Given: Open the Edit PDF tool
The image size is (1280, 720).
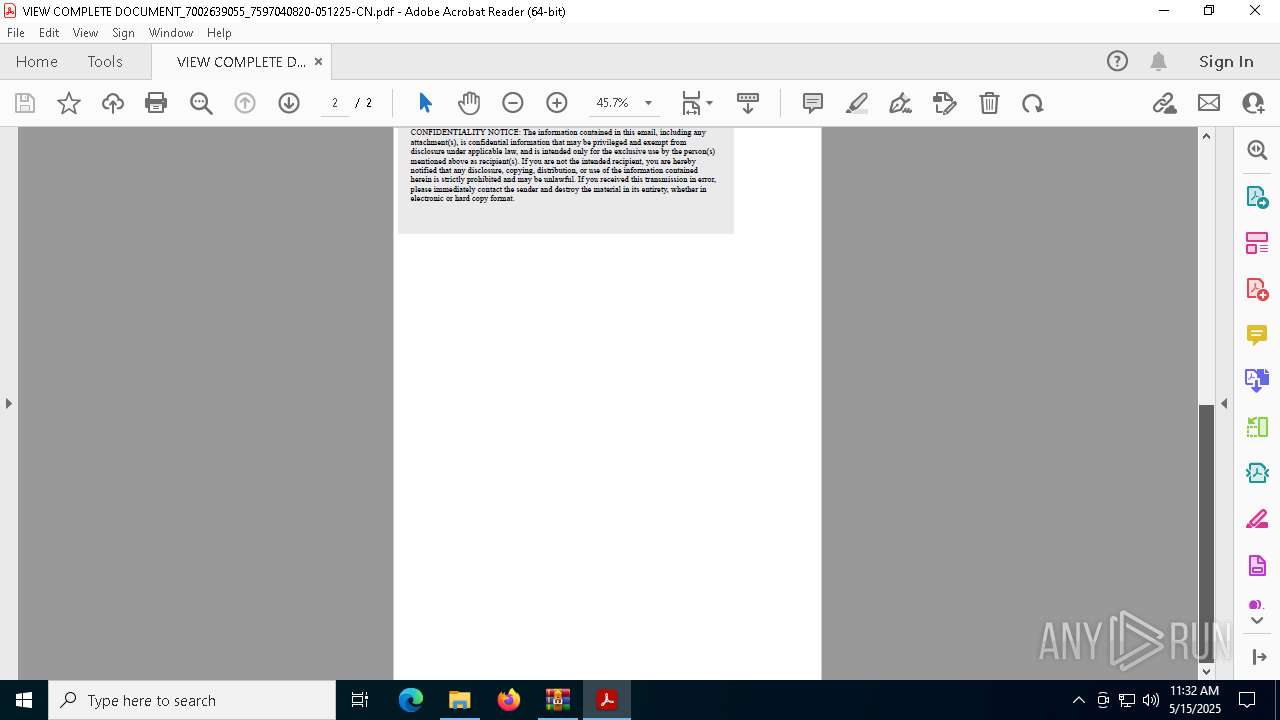Looking at the screenshot, I should [945, 103].
